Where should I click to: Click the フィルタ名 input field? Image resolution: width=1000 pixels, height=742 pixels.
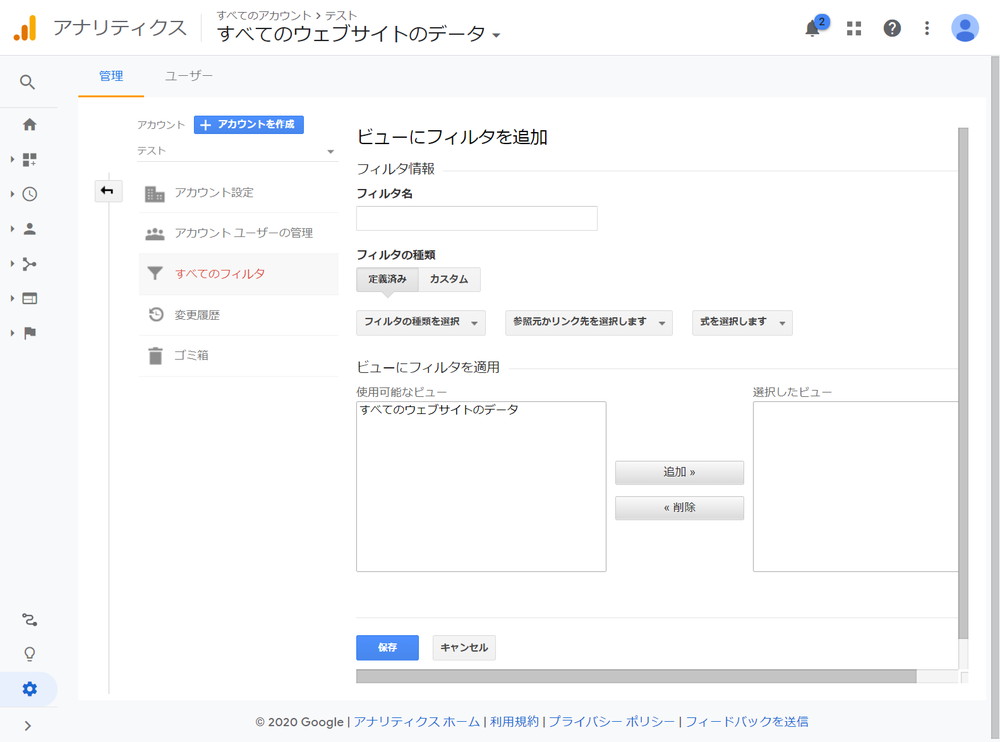pyautogui.click(x=476, y=218)
